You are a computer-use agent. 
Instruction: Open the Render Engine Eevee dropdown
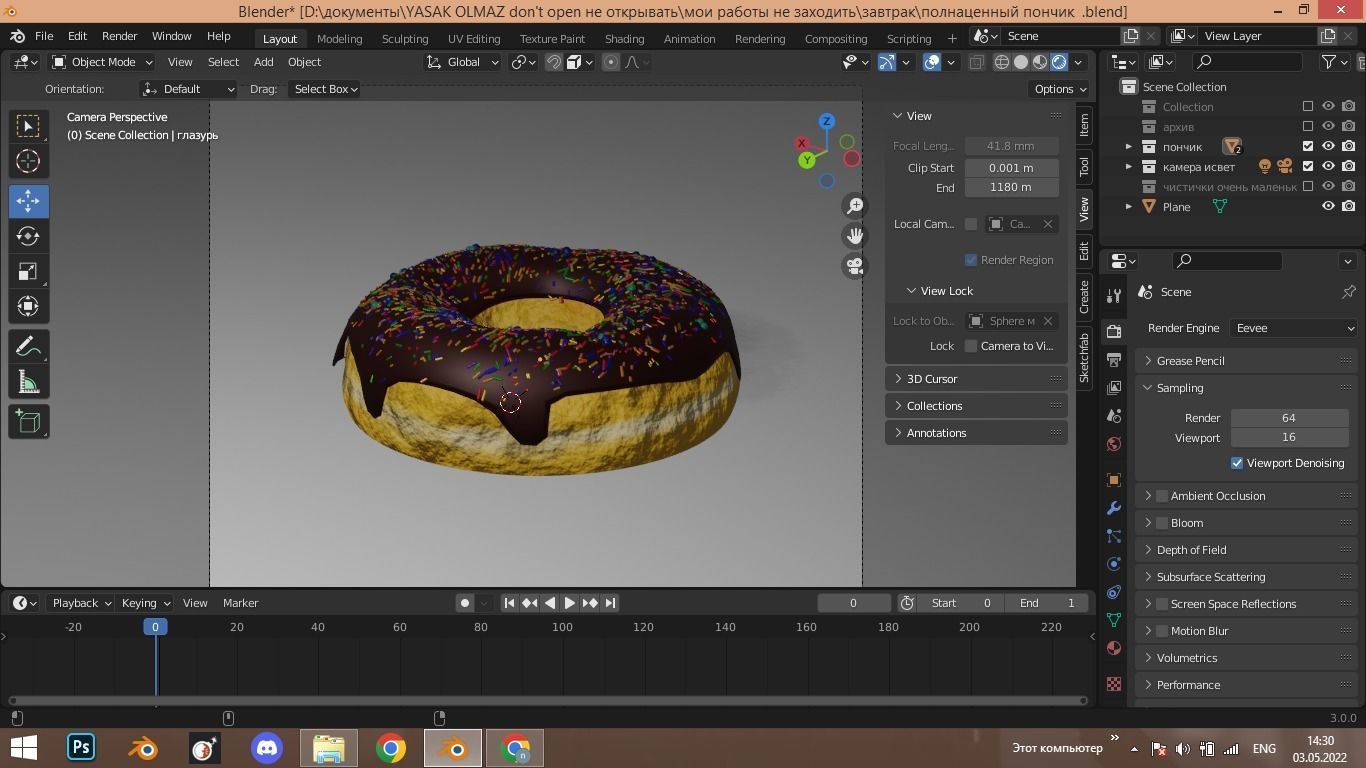(x=1293, y=328)
